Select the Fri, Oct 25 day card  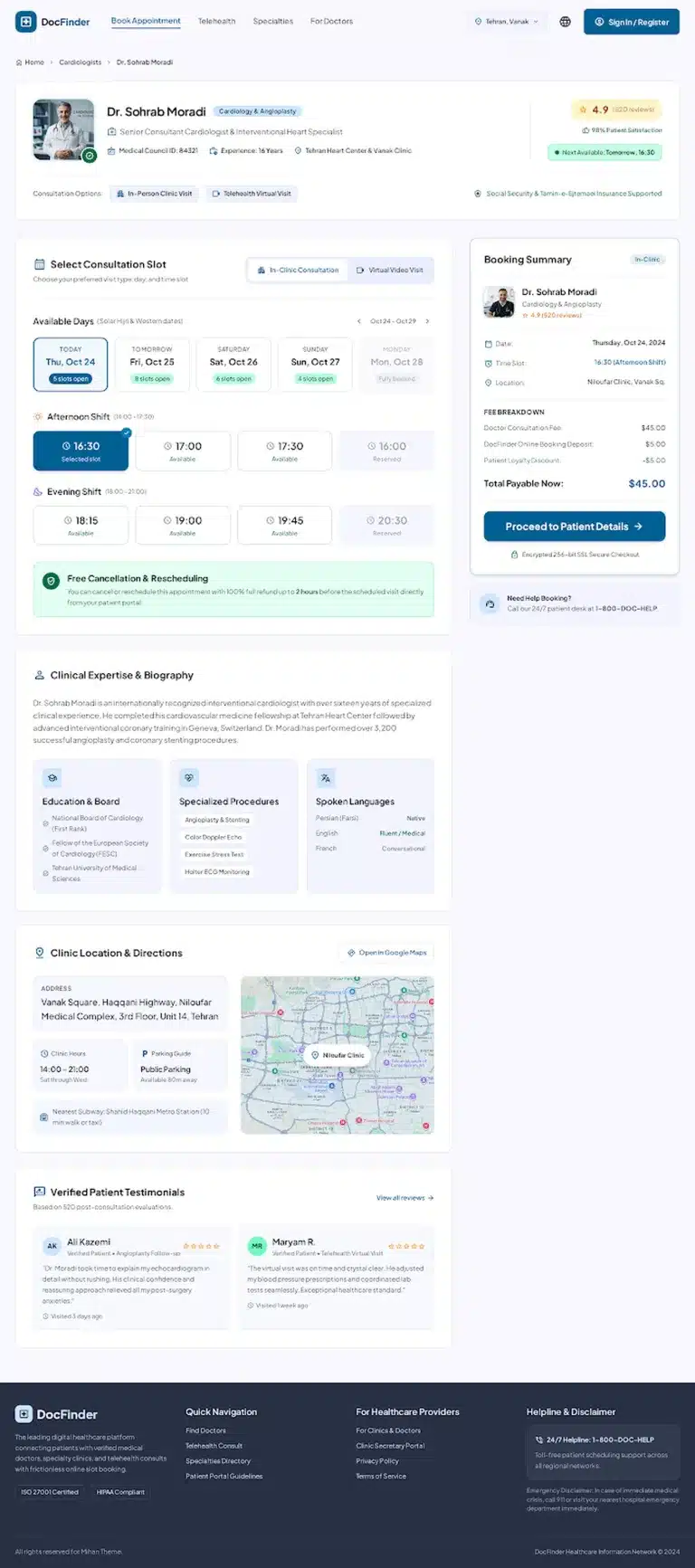153,365
